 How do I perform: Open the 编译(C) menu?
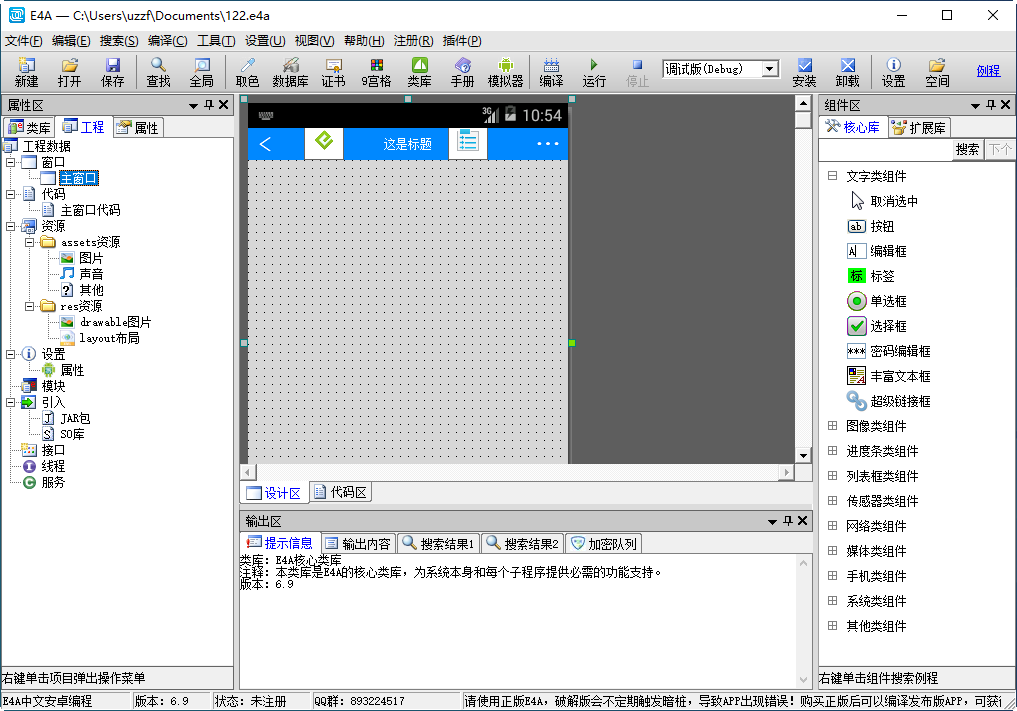pyautogui.click(x=167, y=41)
